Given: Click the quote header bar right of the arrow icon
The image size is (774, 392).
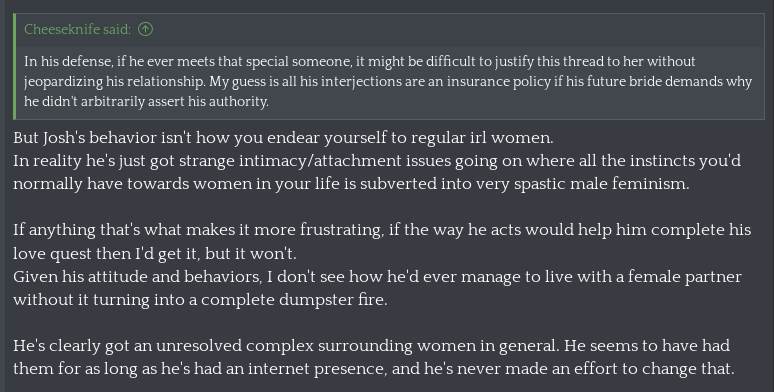Looking at the screenshot, I should point(459,30).
